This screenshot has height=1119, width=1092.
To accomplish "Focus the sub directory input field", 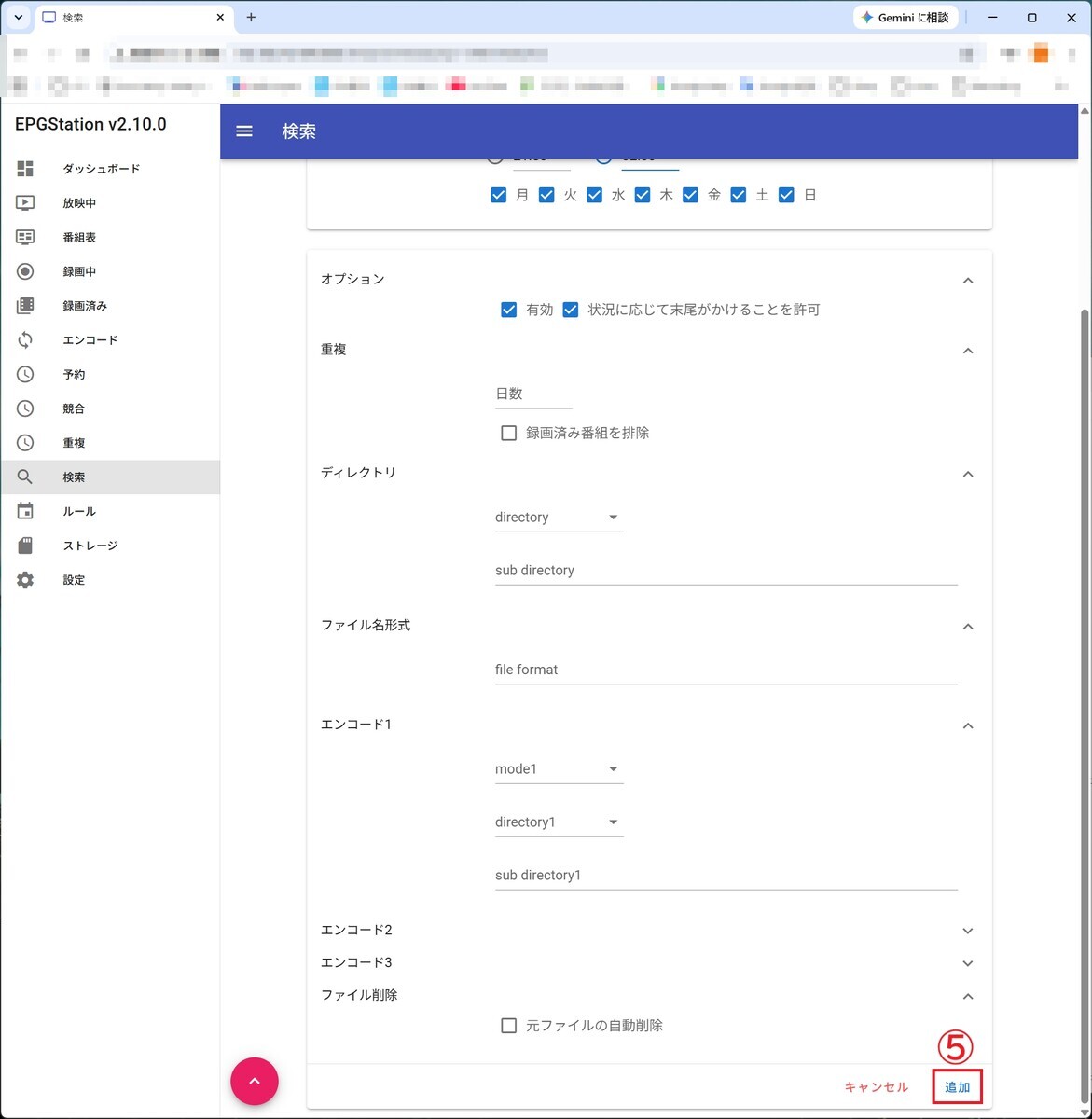I will (x=726, y=571).
